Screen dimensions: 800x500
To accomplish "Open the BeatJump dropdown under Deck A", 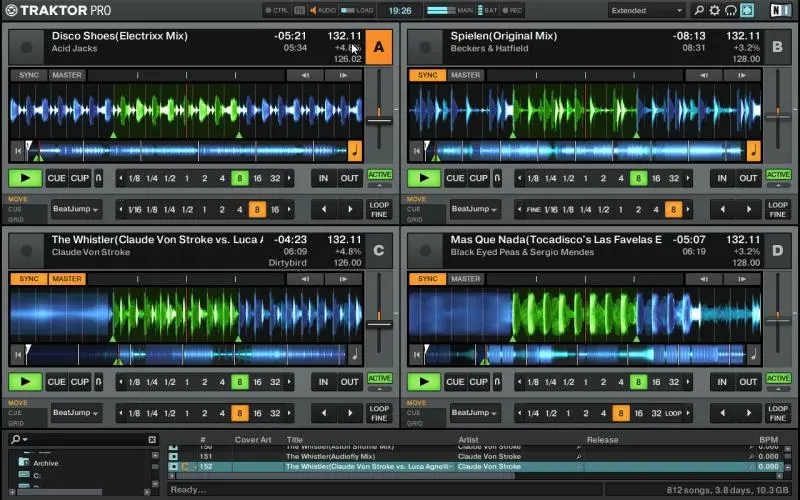I will [x=77, y=209].
